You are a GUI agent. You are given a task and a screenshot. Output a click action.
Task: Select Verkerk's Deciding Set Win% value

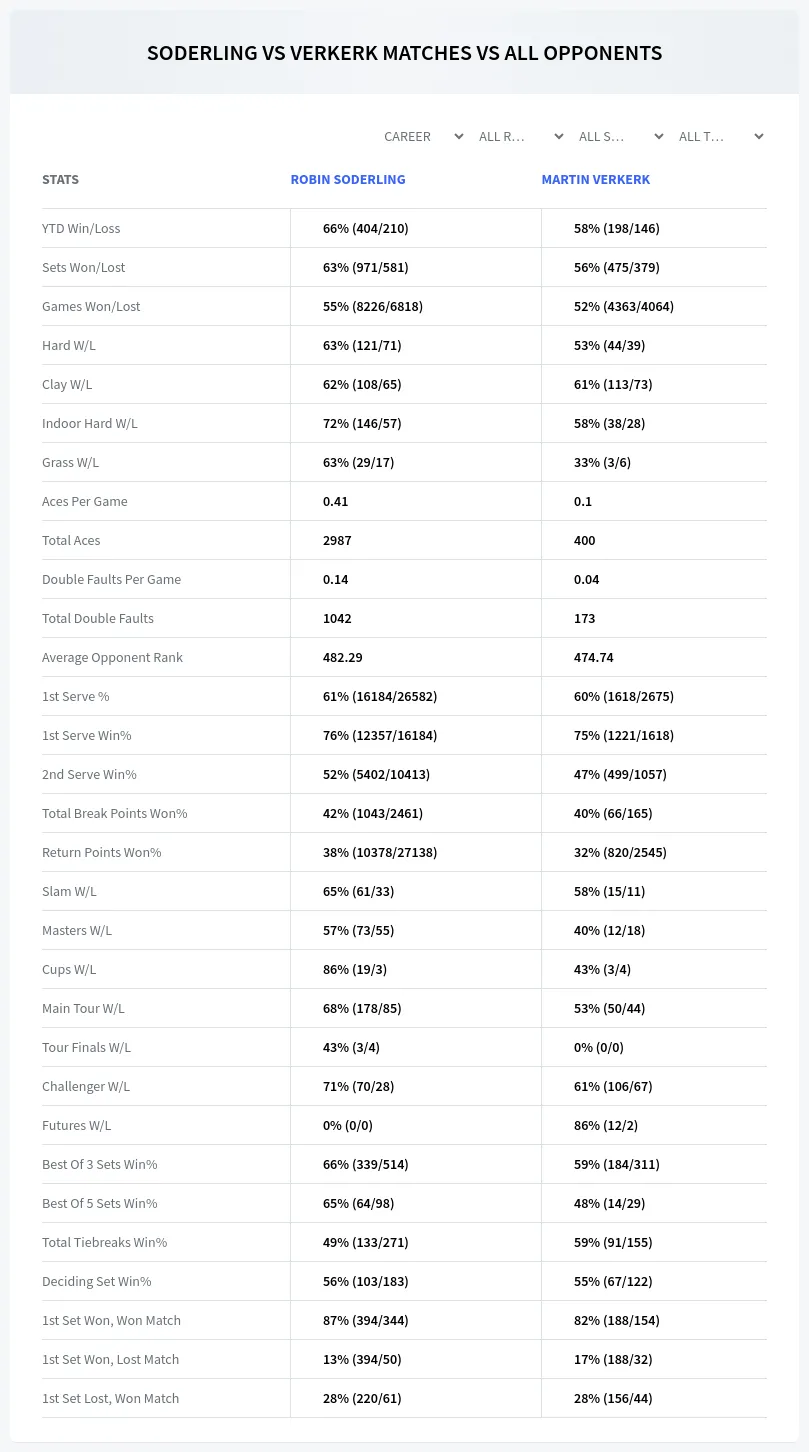pos(613,1281)
